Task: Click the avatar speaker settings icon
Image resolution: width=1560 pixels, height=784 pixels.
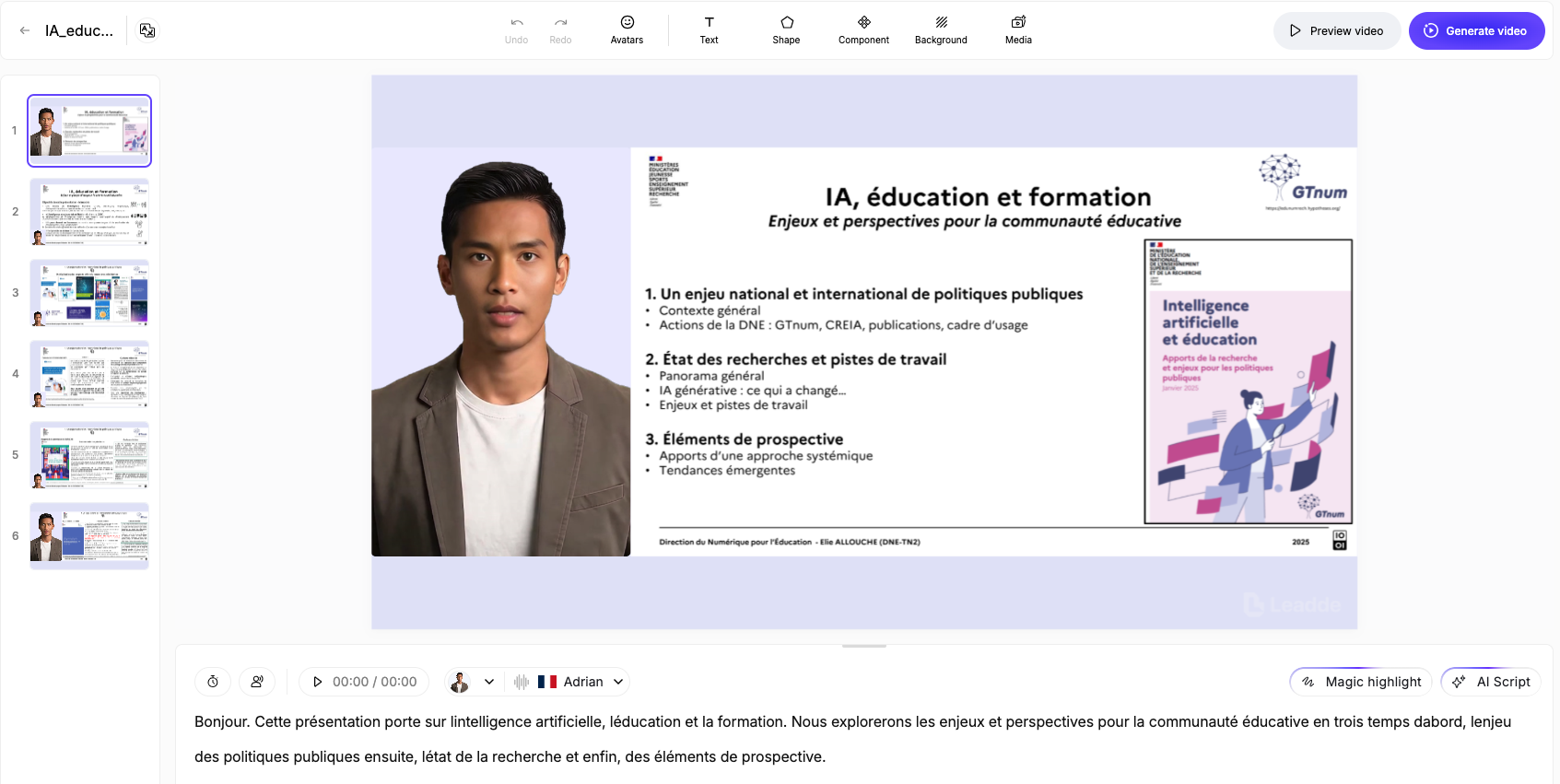Action: [257, 682]
